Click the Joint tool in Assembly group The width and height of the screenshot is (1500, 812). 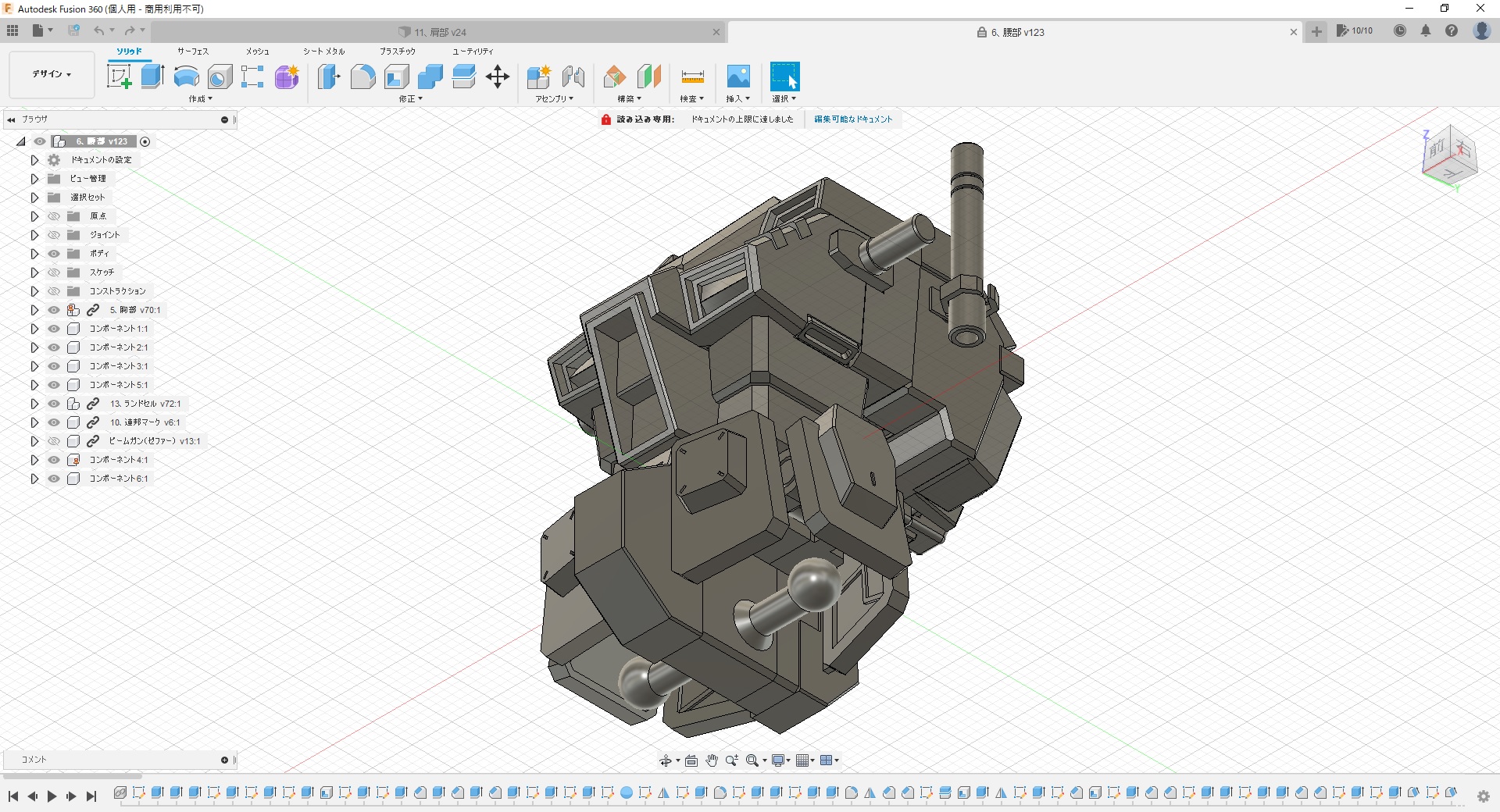[573, 77]
